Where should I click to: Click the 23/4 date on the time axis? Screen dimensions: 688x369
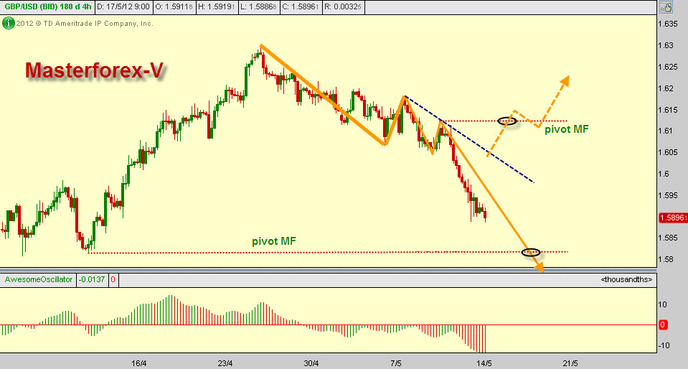pos(225,363)
